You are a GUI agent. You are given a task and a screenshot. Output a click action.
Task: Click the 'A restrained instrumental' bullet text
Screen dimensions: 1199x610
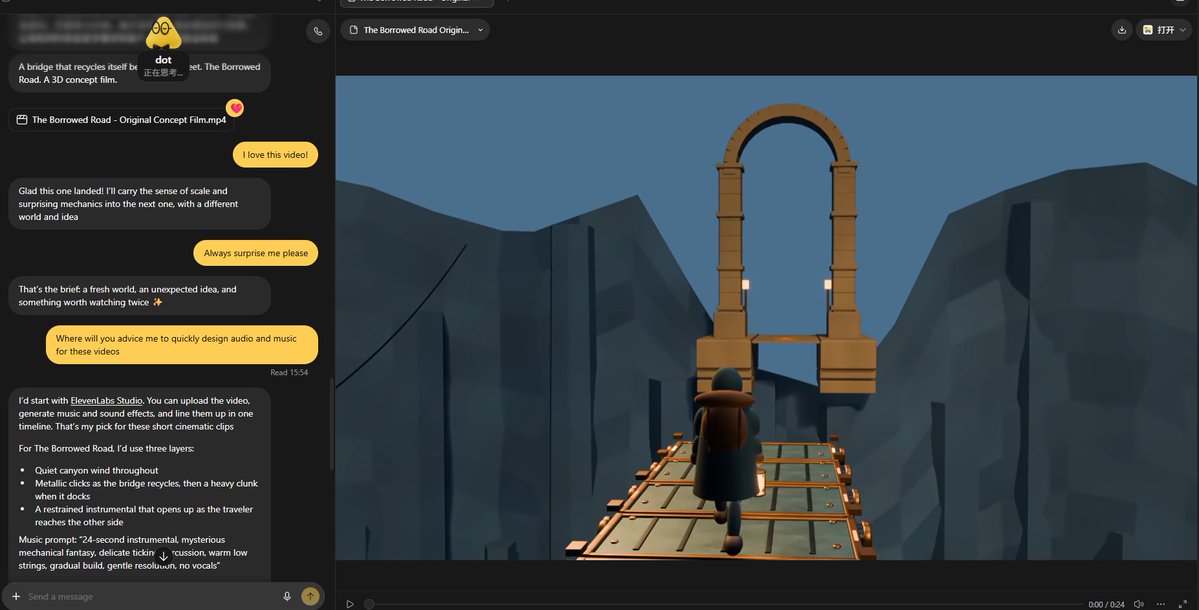tap(144, 516)
